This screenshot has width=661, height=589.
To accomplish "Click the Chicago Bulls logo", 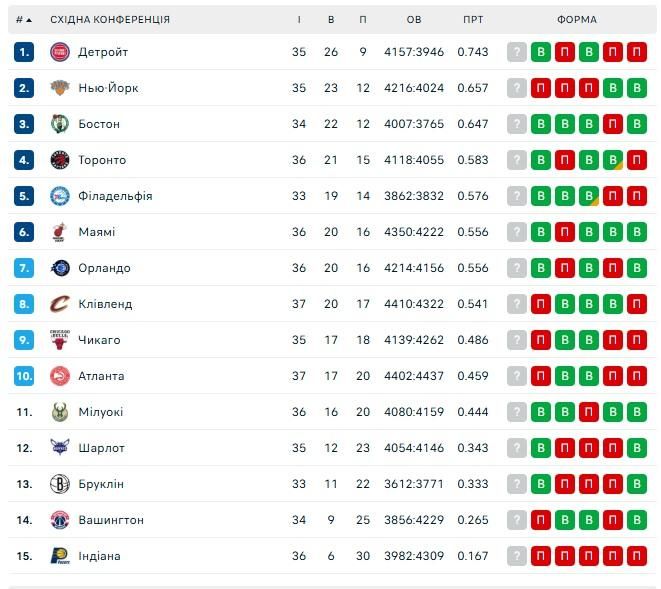I will click(60, 340).
